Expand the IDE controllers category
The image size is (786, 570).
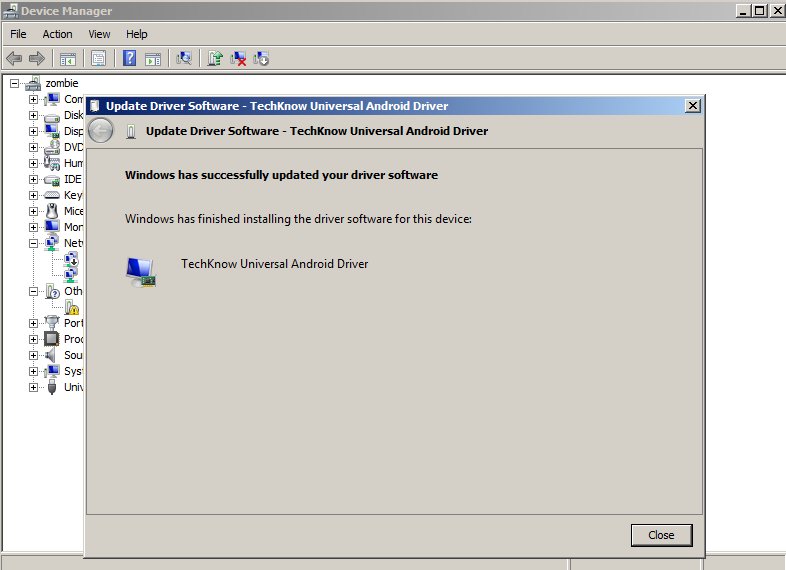(33, 179)
